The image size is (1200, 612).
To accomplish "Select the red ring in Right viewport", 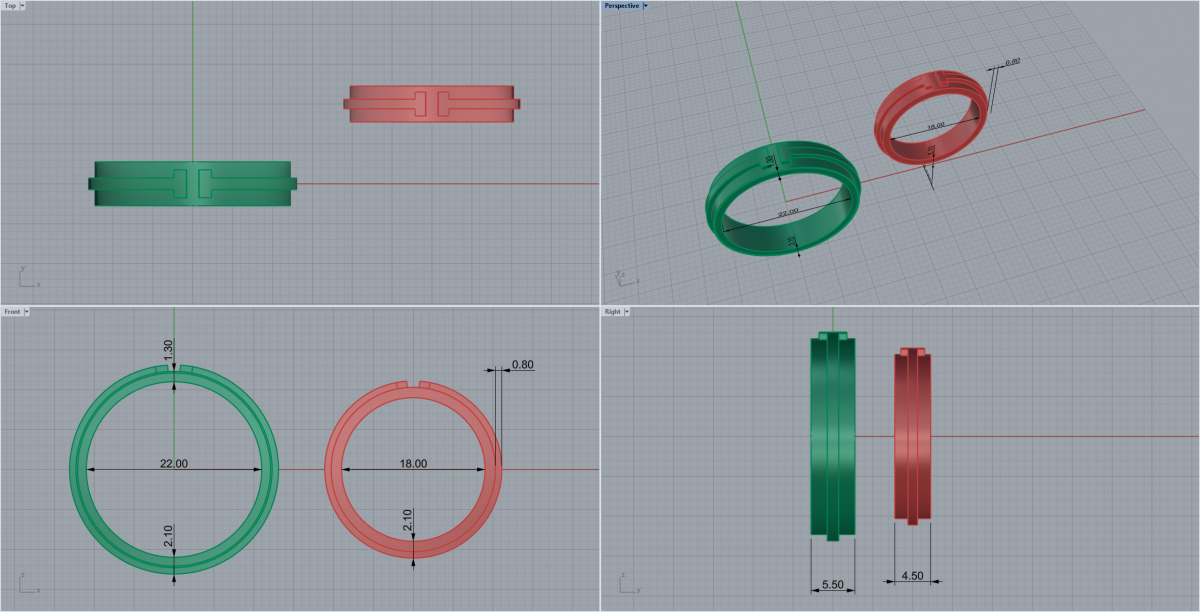I will click(x=912, y=436).
